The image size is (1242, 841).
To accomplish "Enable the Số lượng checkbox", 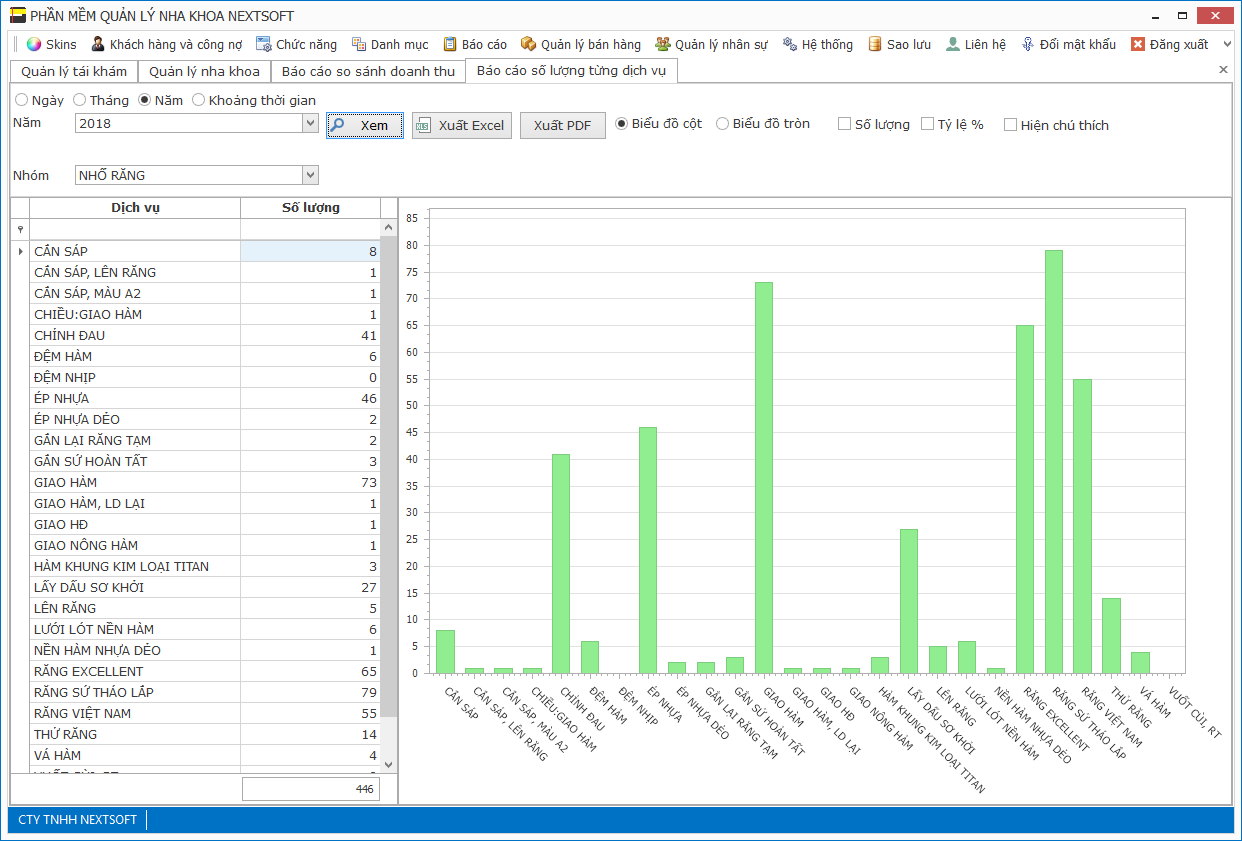I will [x=845, y=125].
